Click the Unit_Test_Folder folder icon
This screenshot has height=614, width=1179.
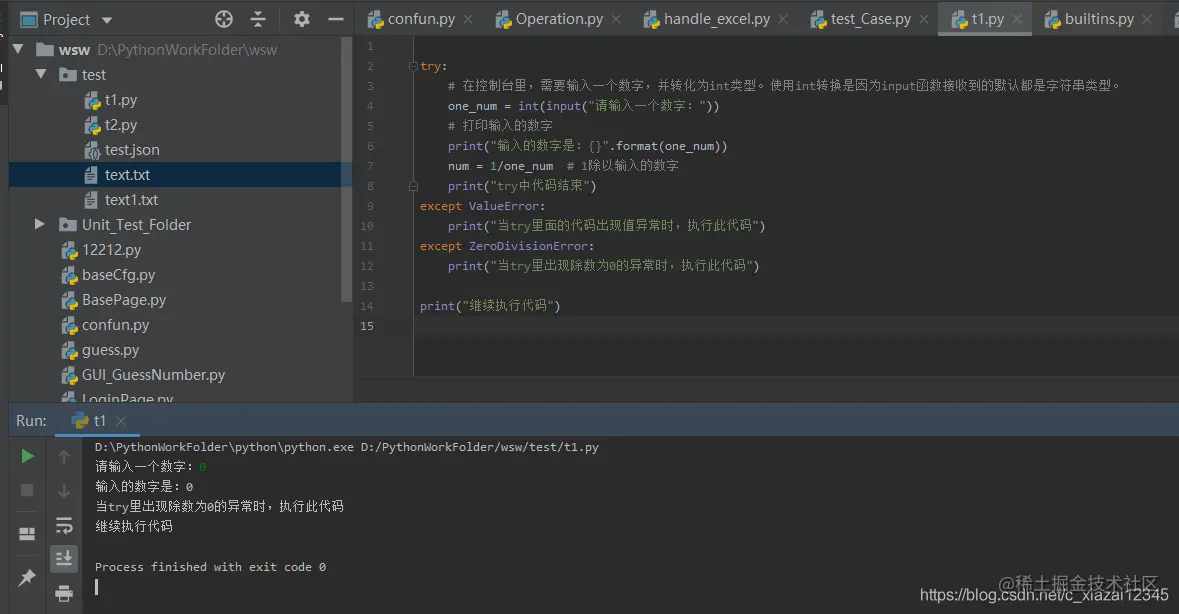68,225
